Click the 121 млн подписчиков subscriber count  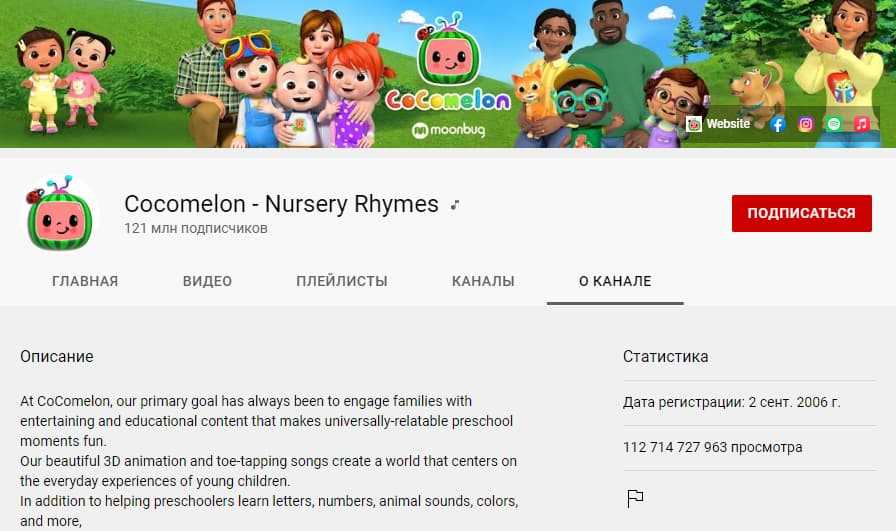[x=195, y=228]
